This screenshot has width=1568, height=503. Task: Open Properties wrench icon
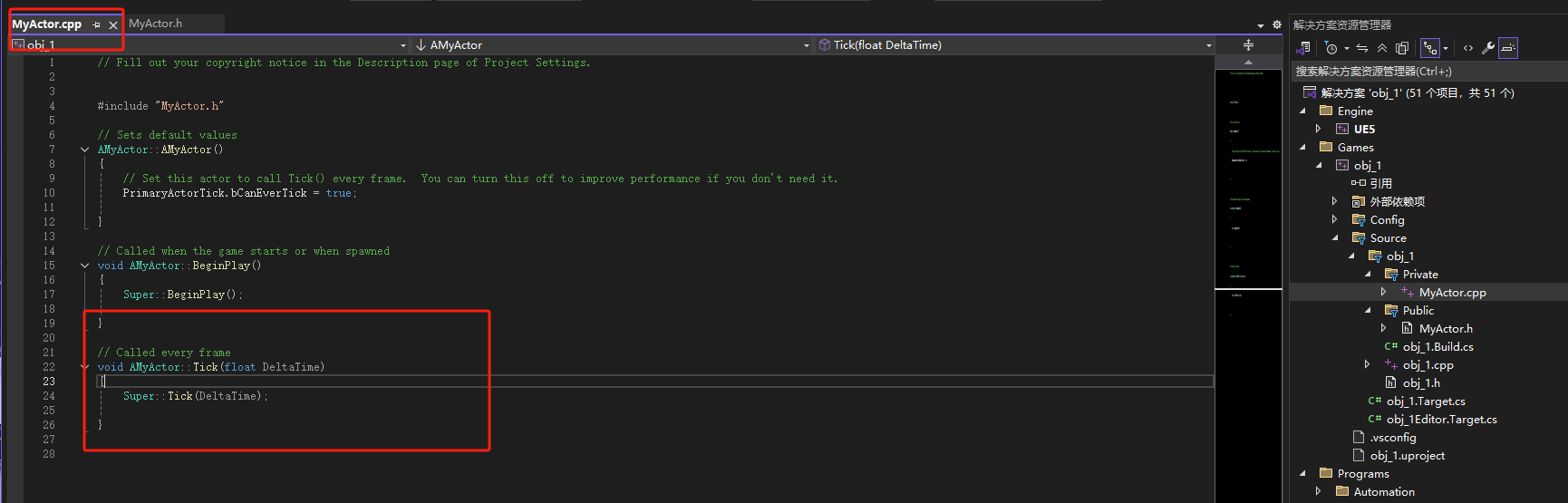click(x=1487, y=48)
